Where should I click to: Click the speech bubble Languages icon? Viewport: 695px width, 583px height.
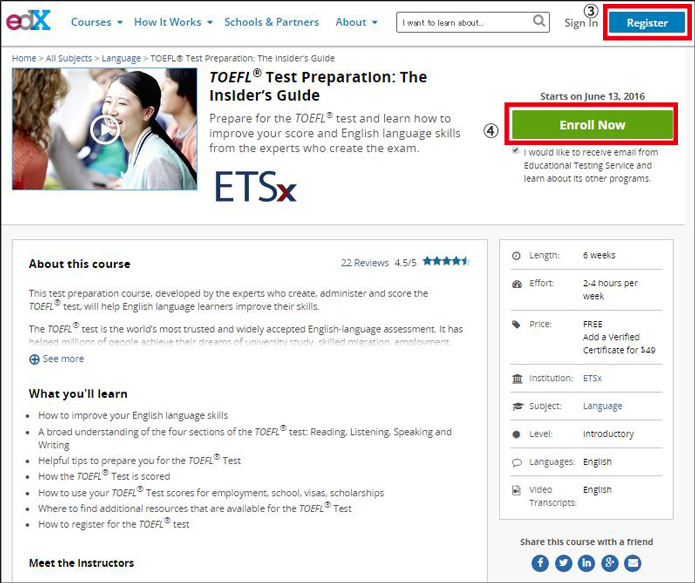[517, 462]
